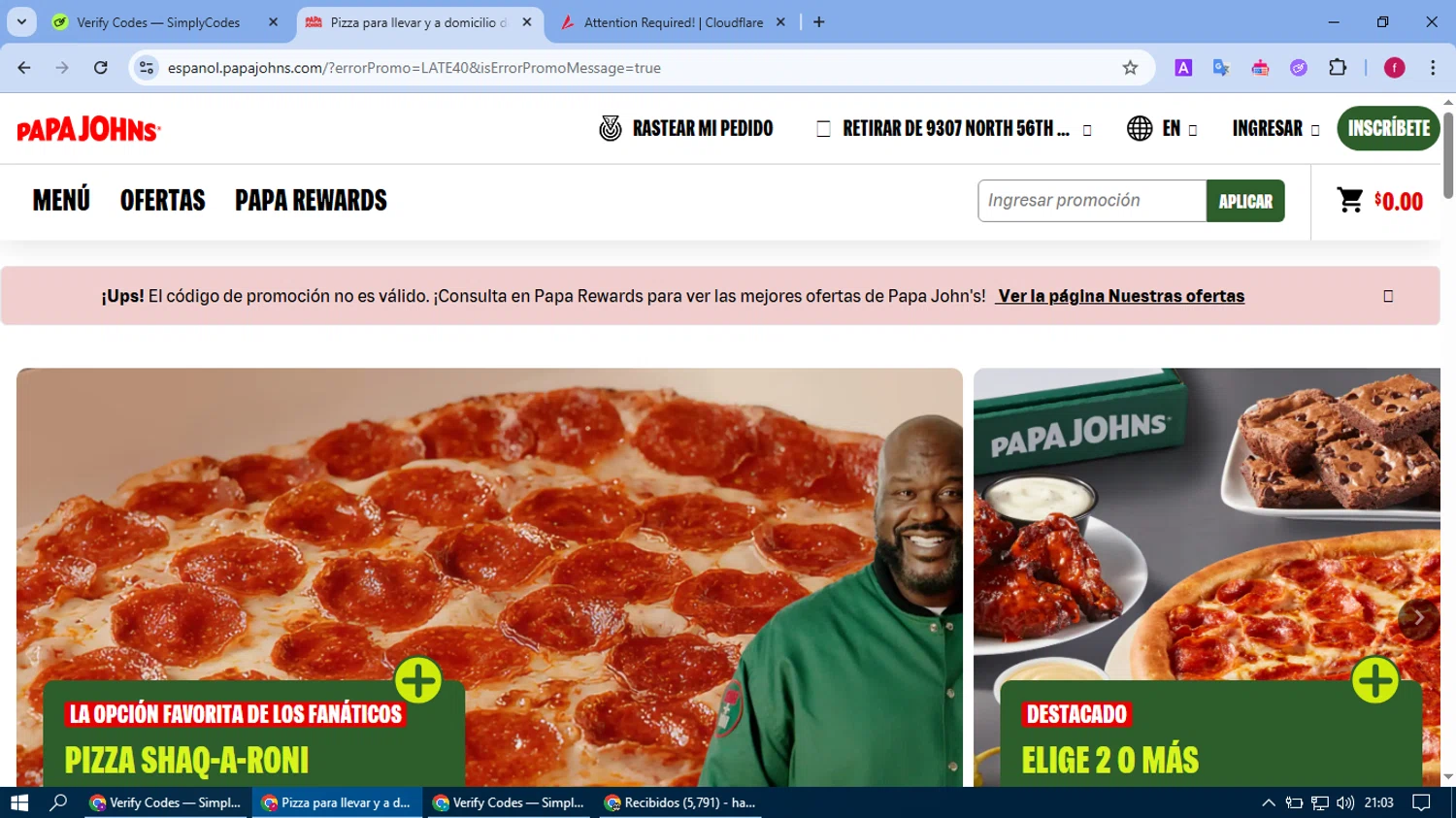Screen dimensions: 1456x818
Task: Dismiss the invalid promo code alert
Action: tap(1388, 296)
